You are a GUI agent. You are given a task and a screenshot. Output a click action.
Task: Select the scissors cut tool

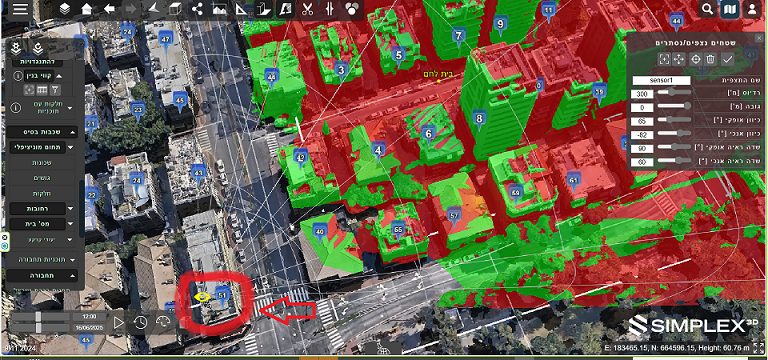pyautogui.click(x=308, y=9)
